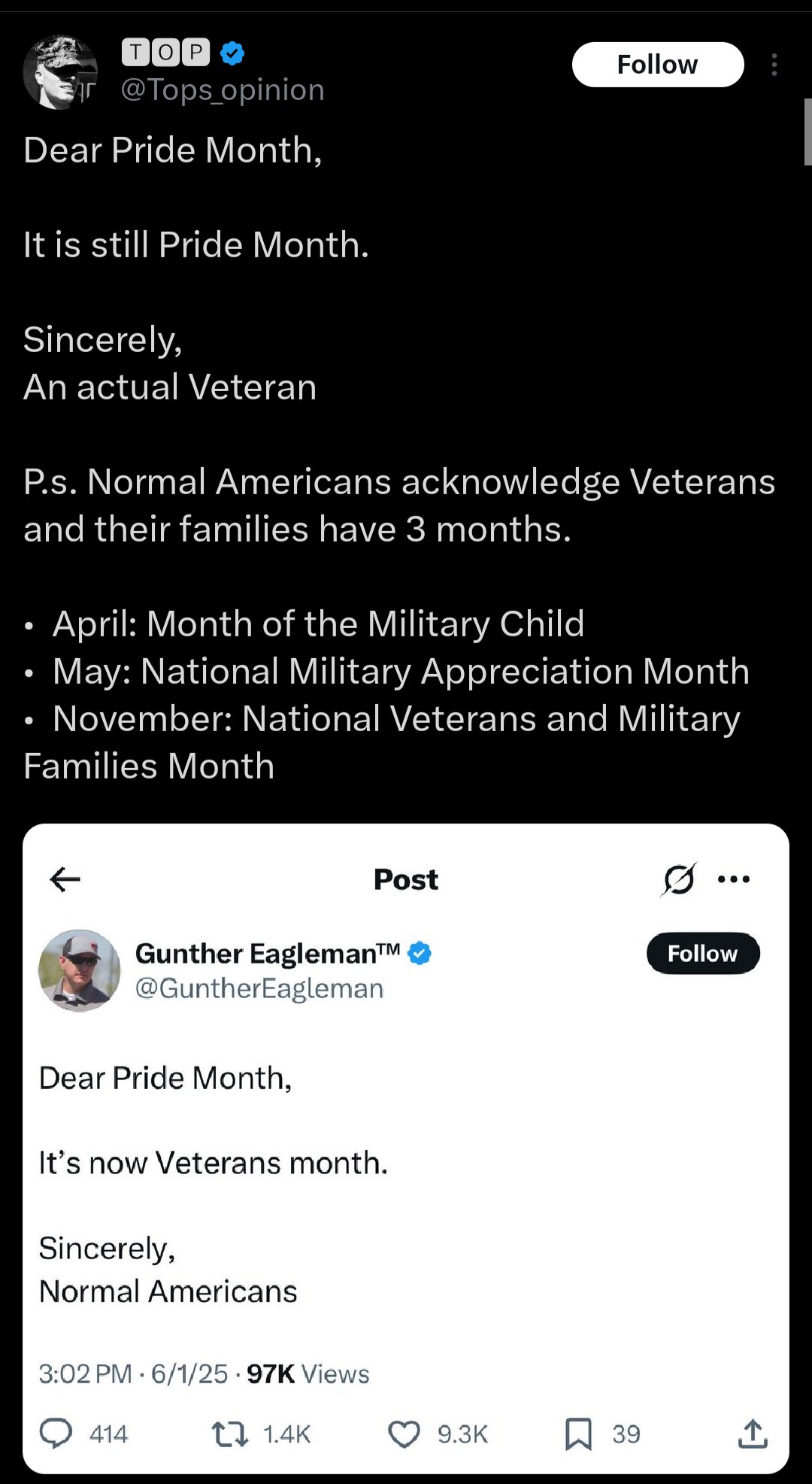Follow the @Tops_opinion account

point(657,65)
